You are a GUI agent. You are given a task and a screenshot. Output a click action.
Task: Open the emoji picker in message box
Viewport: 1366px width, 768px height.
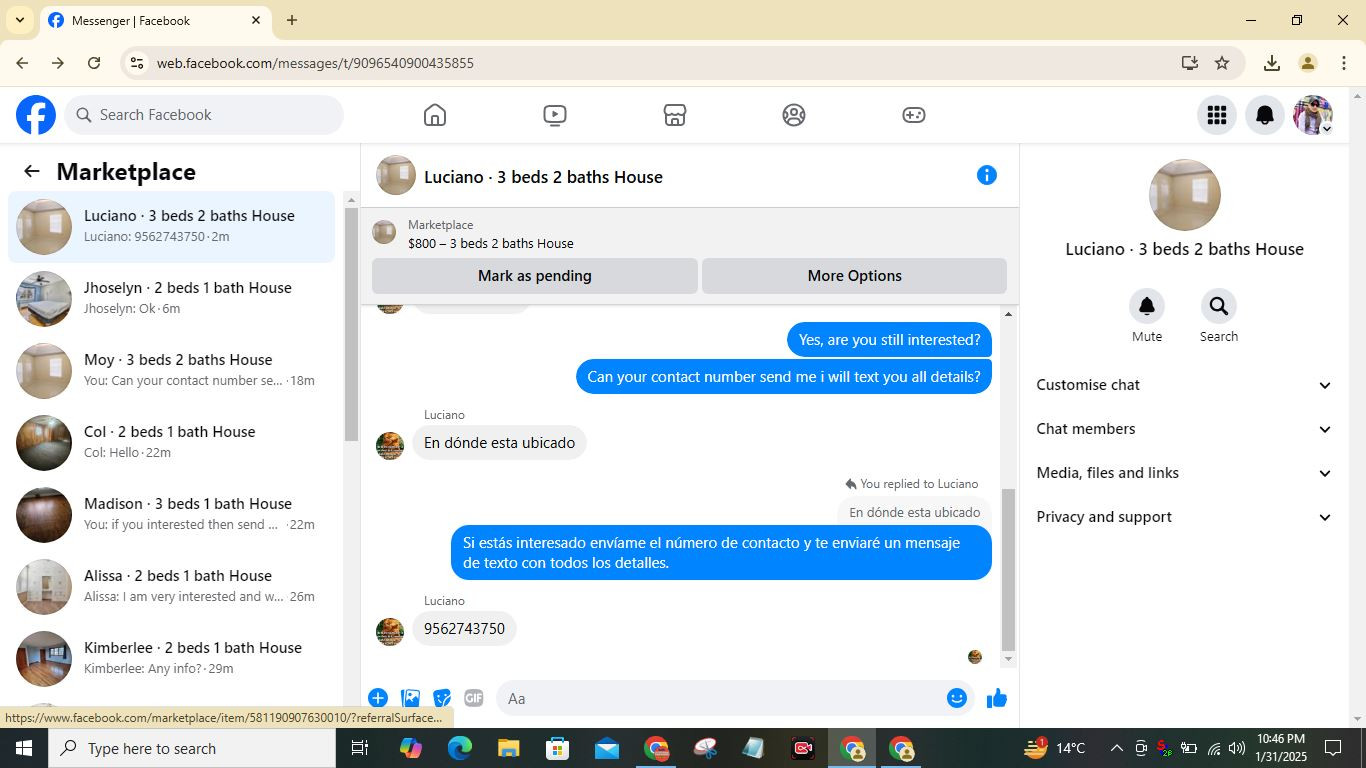pos(957,698)
